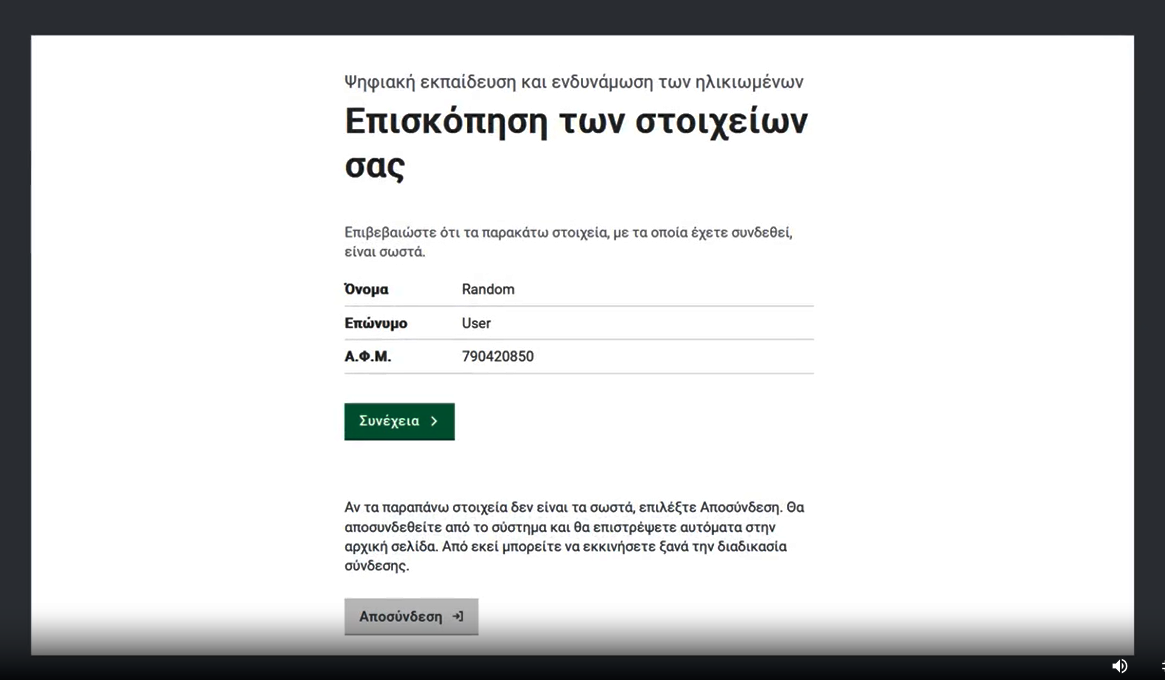Click the name value Random

coord(488,289)
